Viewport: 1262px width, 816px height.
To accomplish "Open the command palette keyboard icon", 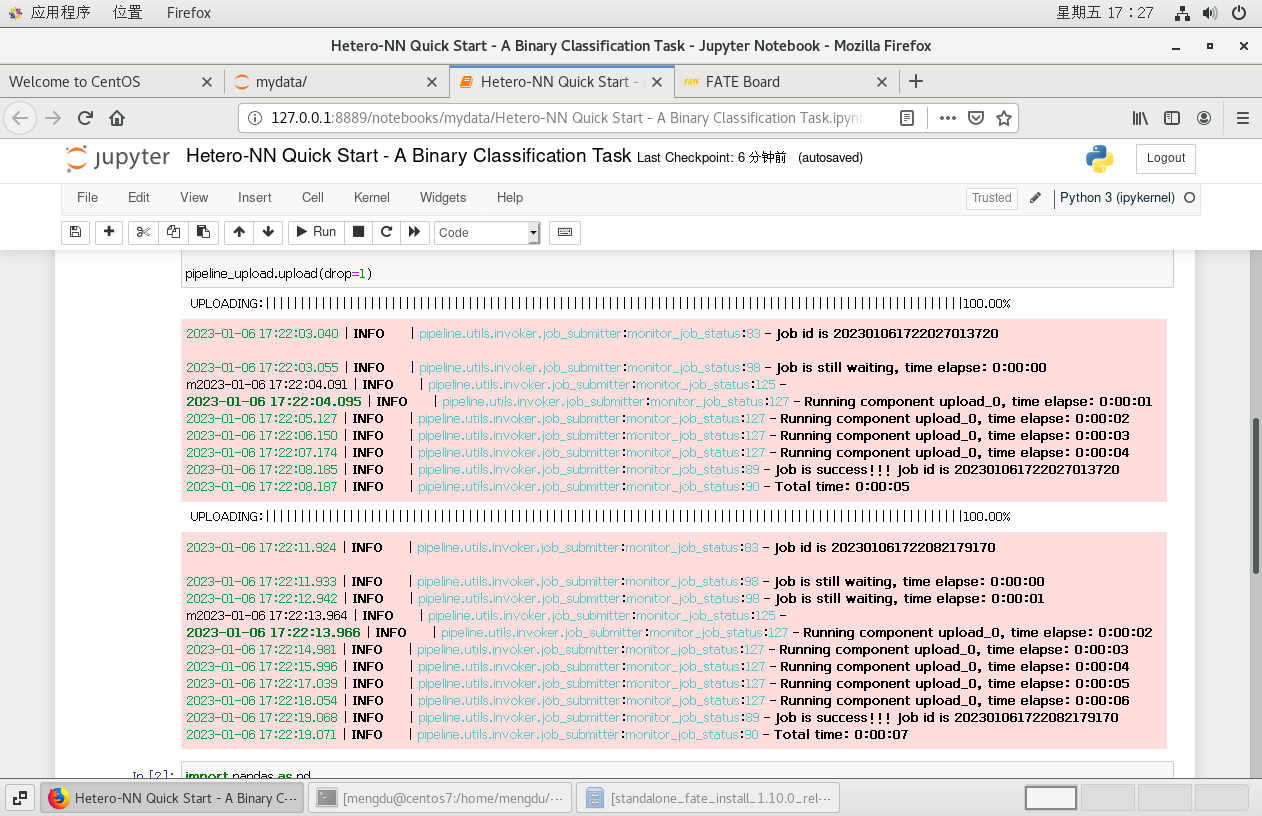I will [x=565, y=232].
